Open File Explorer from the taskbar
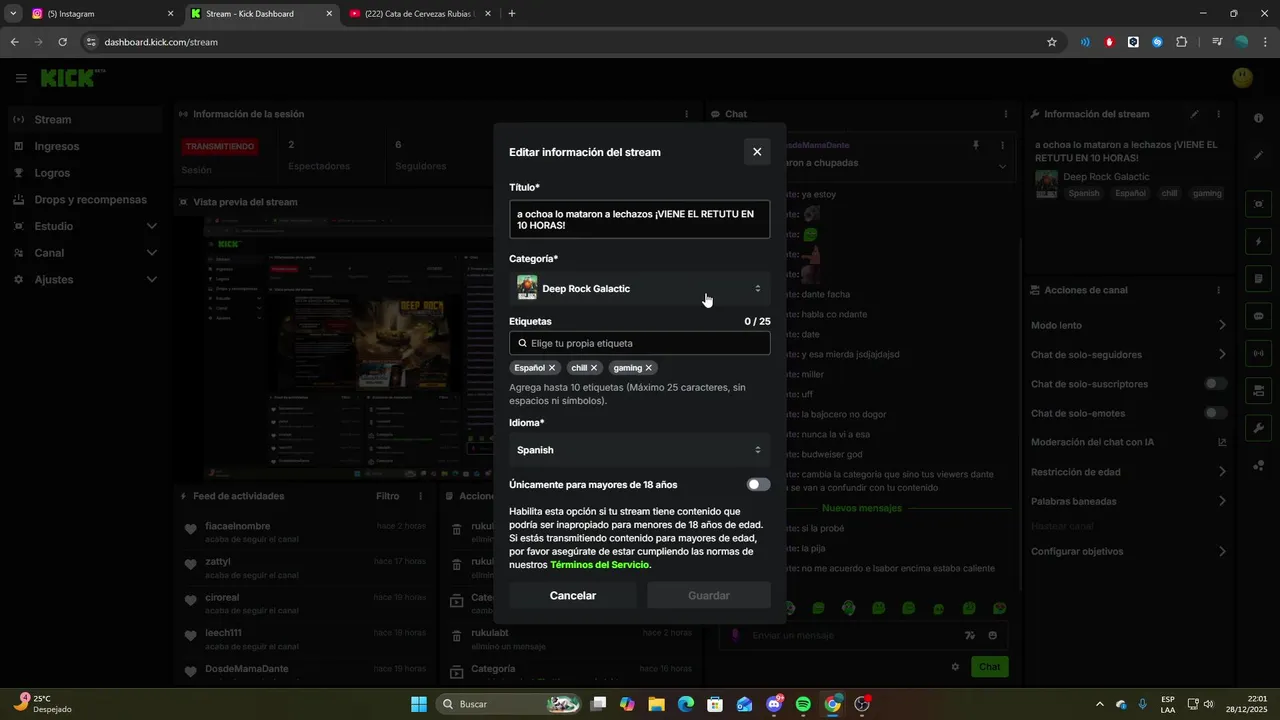Image resolution: width=1280 pixels, height=720 pixels. pyautogui.click(x=656, y=704)
